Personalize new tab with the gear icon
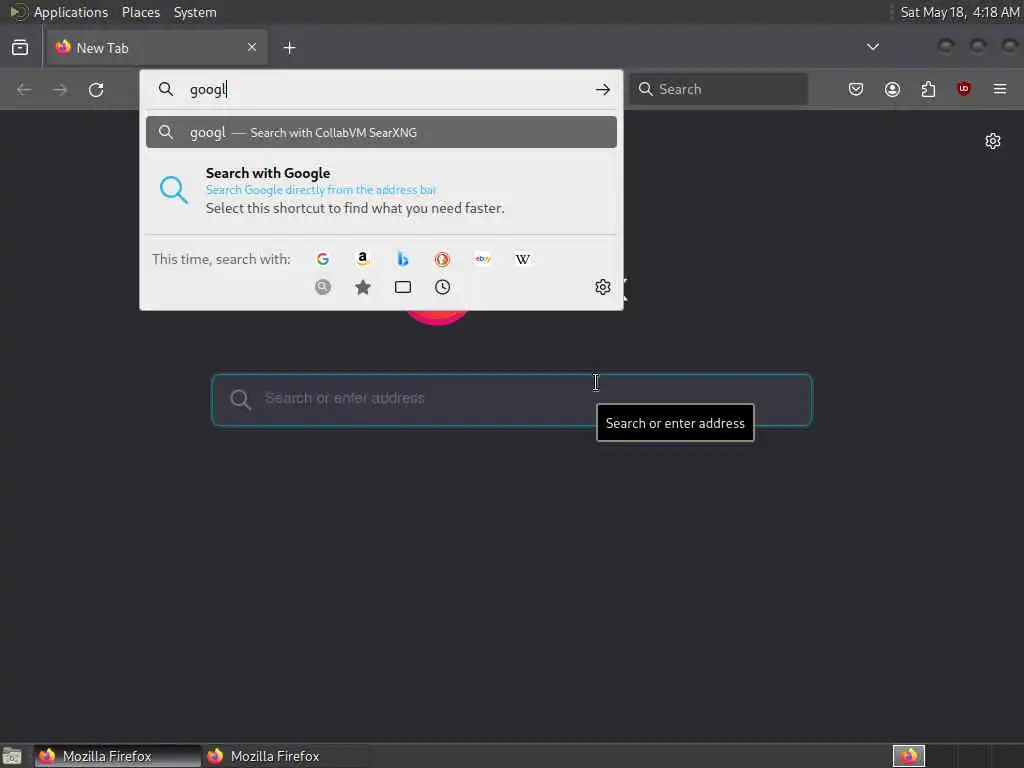 click(993, 141)
